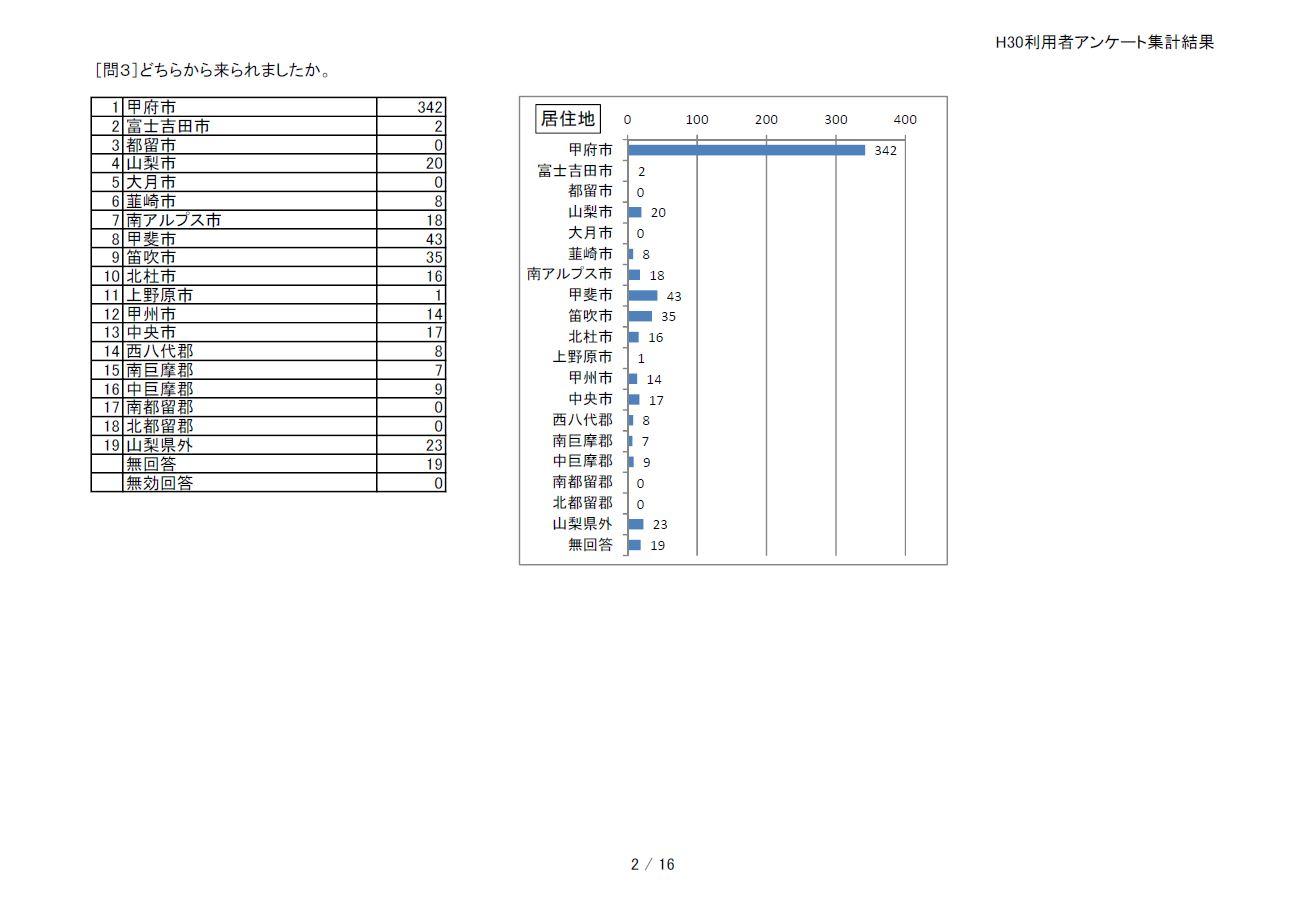Image resolution: width=1289 pixels, height=909 pixels.
Task: Click the chart axis label 300
Action: (x=836, y=119)
